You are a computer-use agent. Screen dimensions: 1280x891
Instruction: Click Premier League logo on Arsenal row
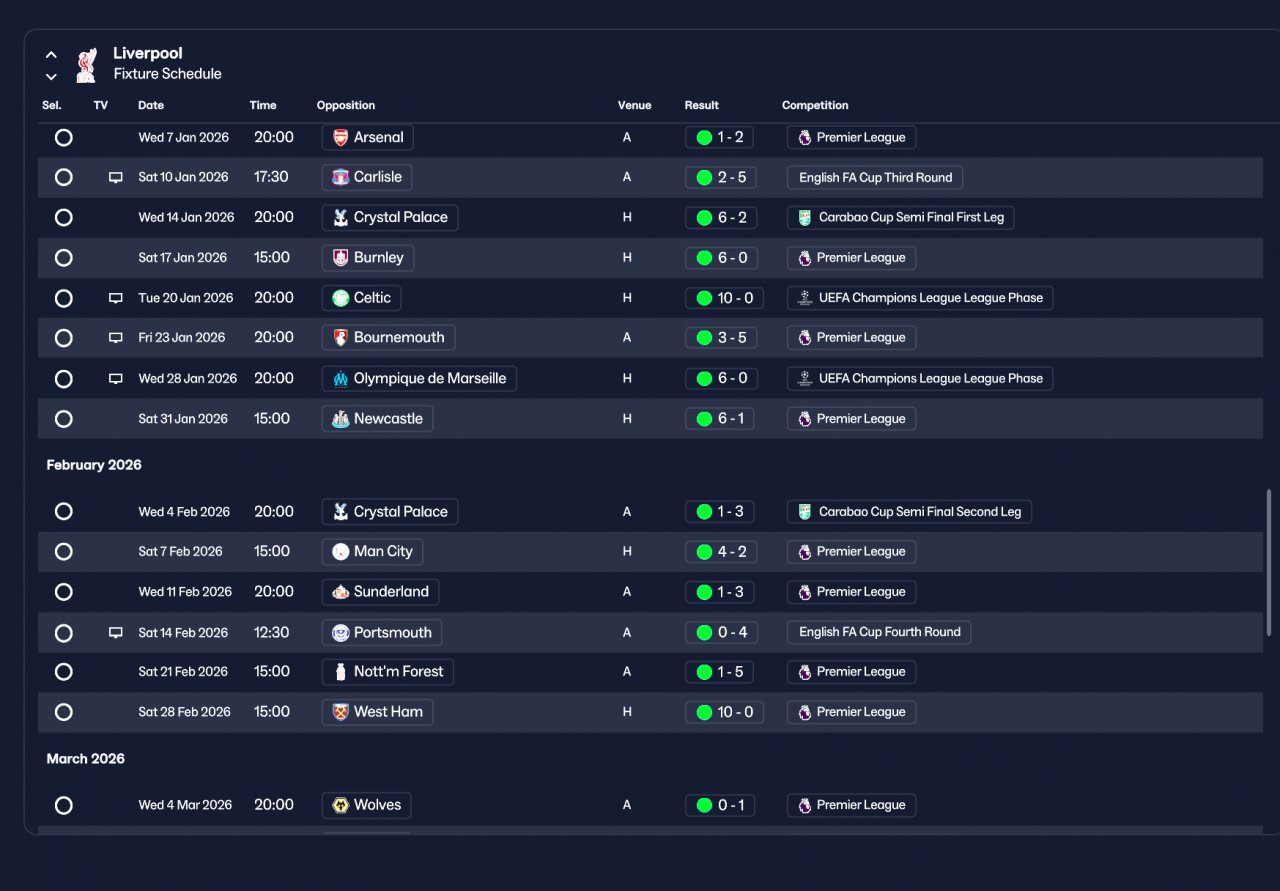point(805,138)
